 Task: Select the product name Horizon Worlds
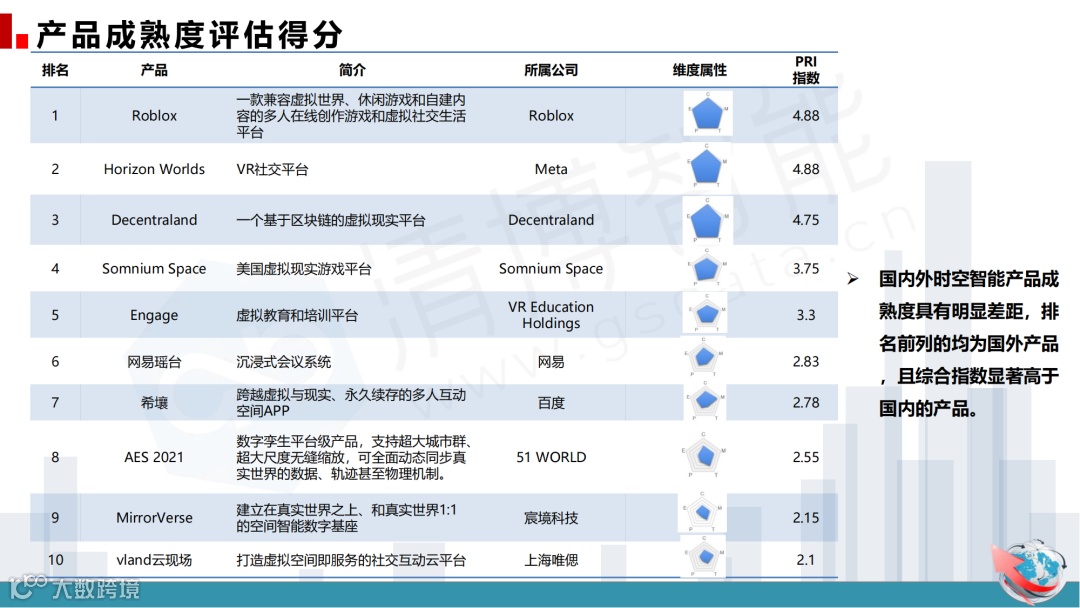pyautogui.click(x=154, y=169)
